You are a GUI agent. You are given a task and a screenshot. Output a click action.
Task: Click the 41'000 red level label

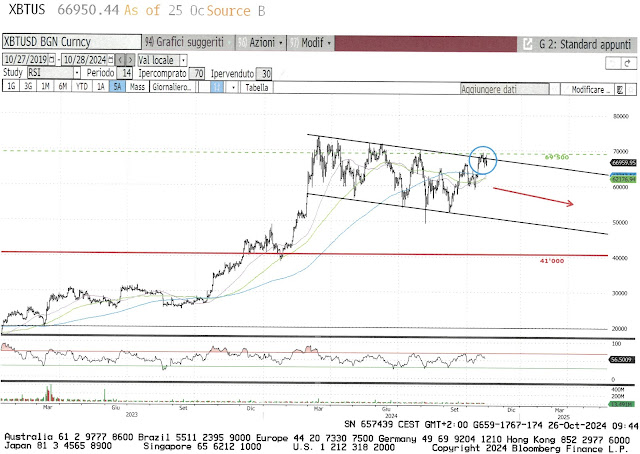[551, 260]
